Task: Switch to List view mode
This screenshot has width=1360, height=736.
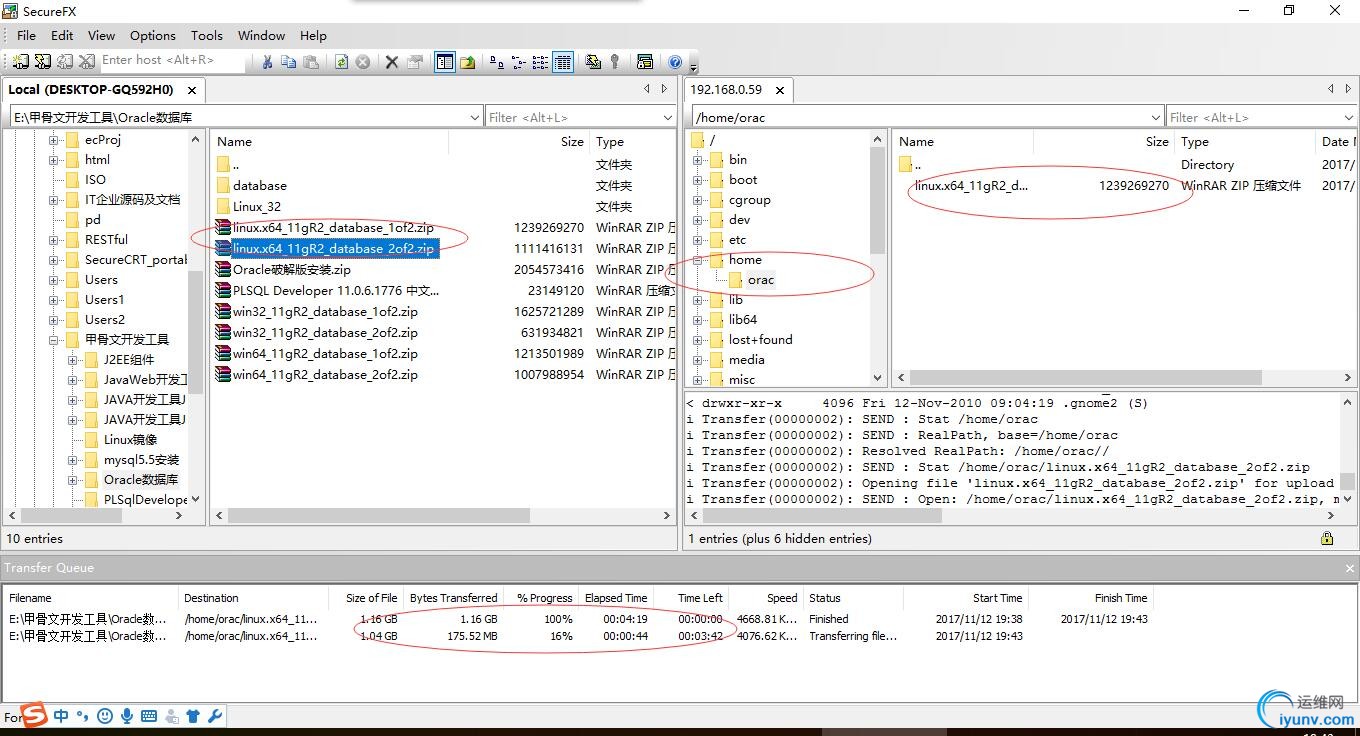Action: pos(541,62)
